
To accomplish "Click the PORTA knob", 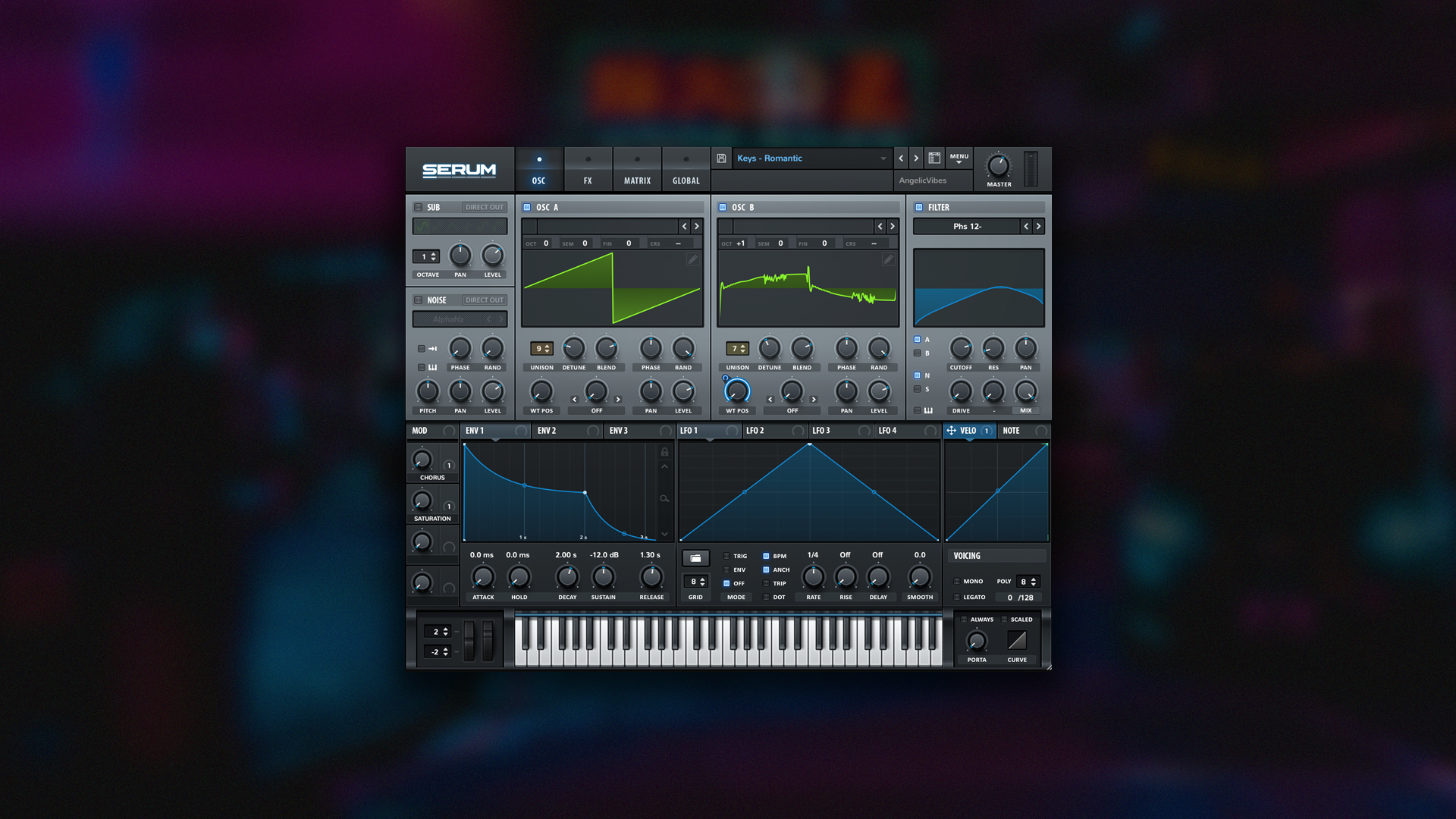I will coord(977,642).
